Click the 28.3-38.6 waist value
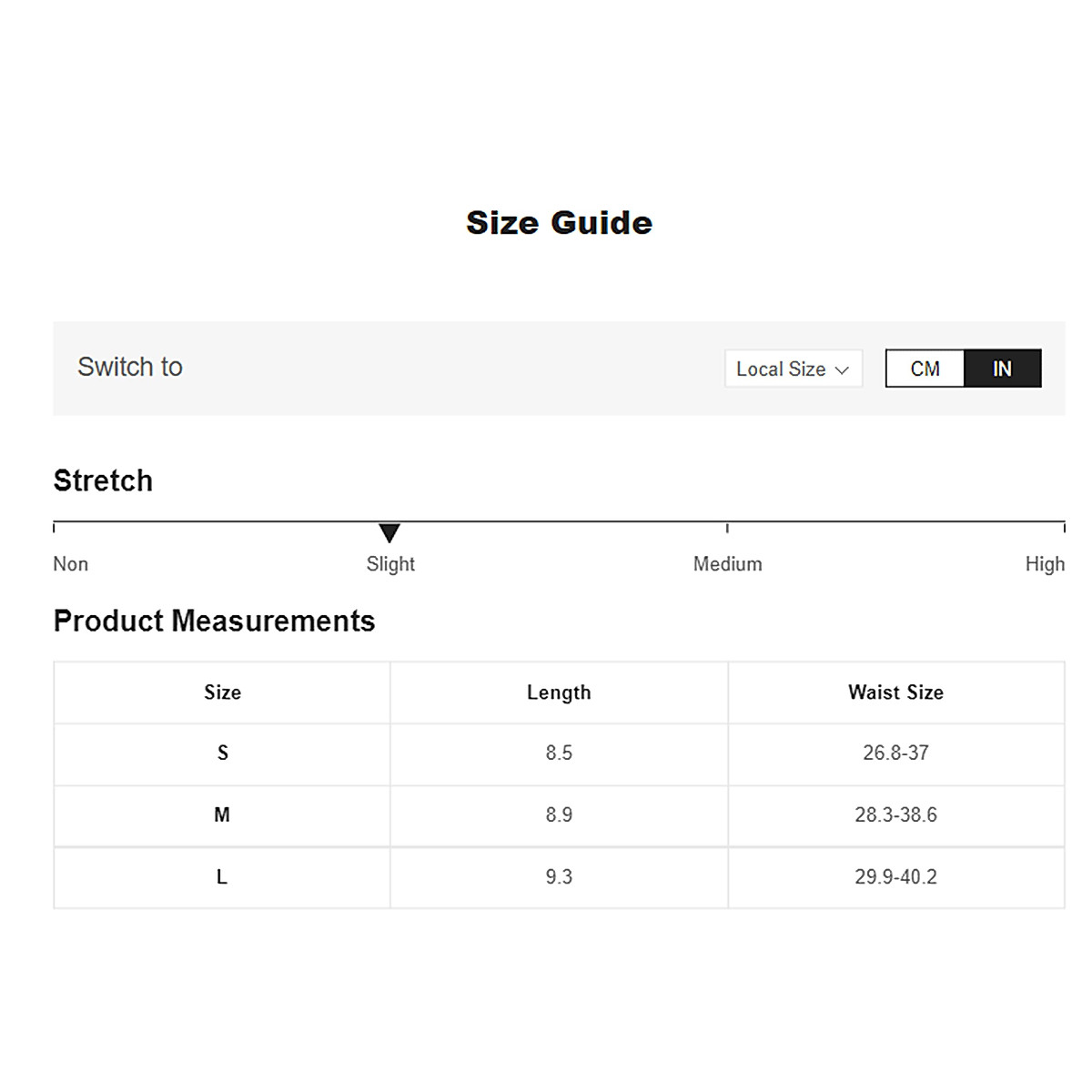 coord(895,815)
